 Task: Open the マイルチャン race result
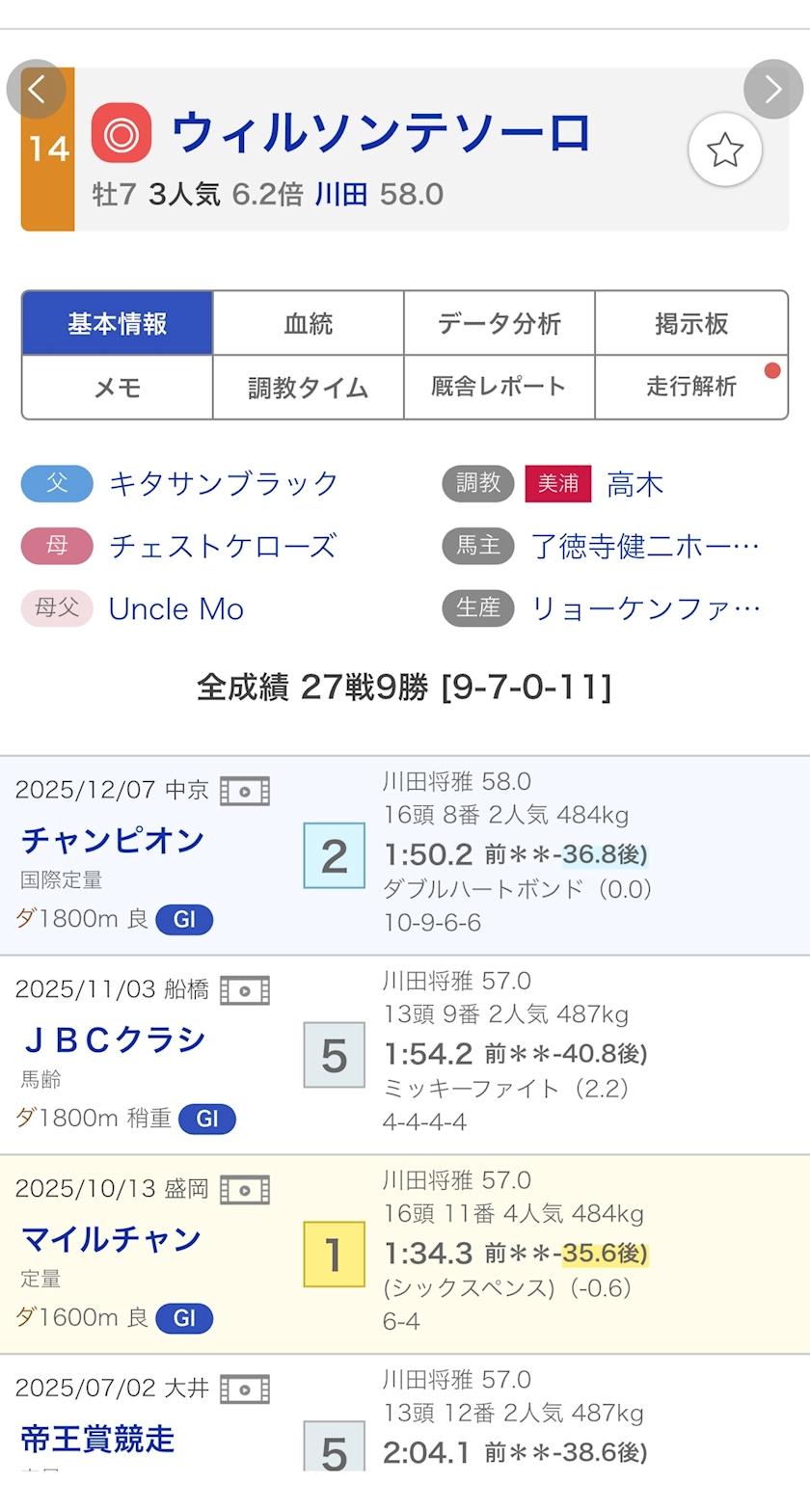coord(111,1239)
